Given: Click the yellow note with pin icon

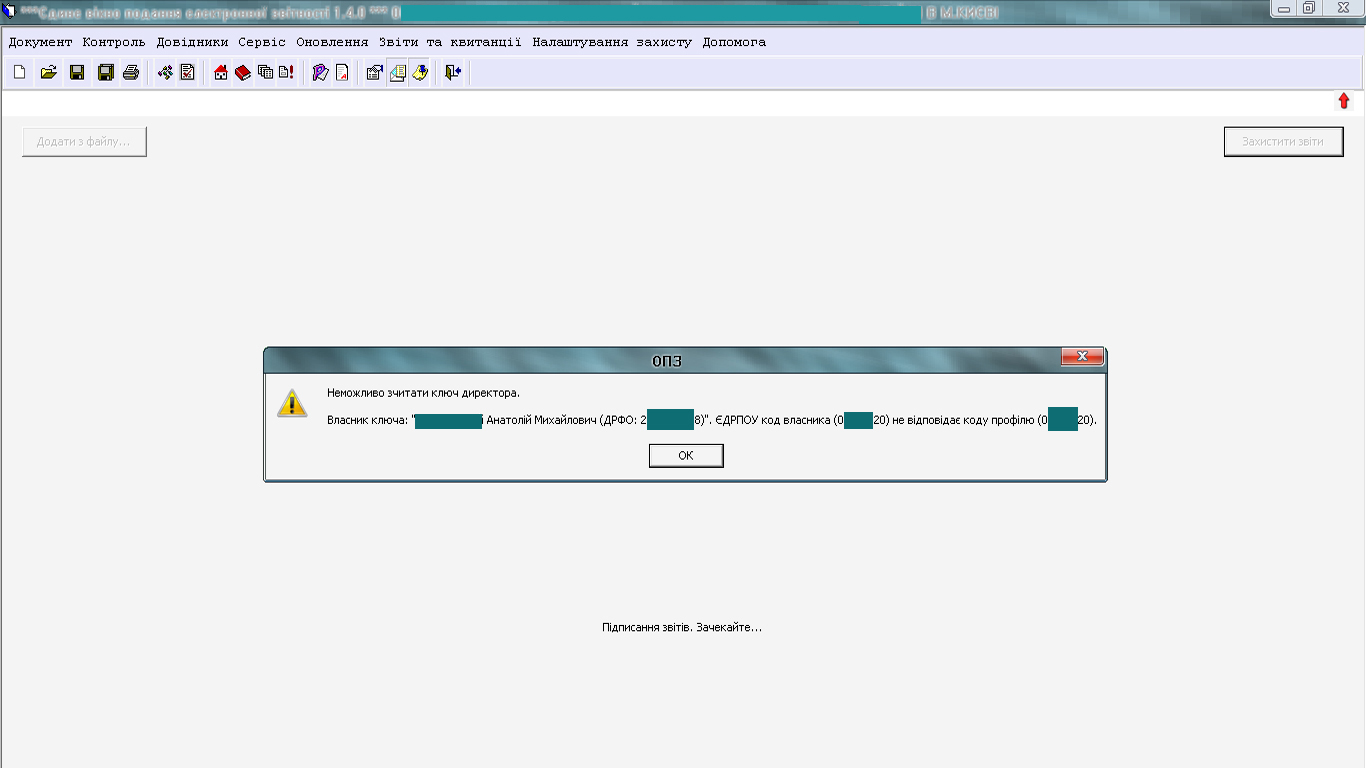Looking at the screenshot, I should coord(420,72).
